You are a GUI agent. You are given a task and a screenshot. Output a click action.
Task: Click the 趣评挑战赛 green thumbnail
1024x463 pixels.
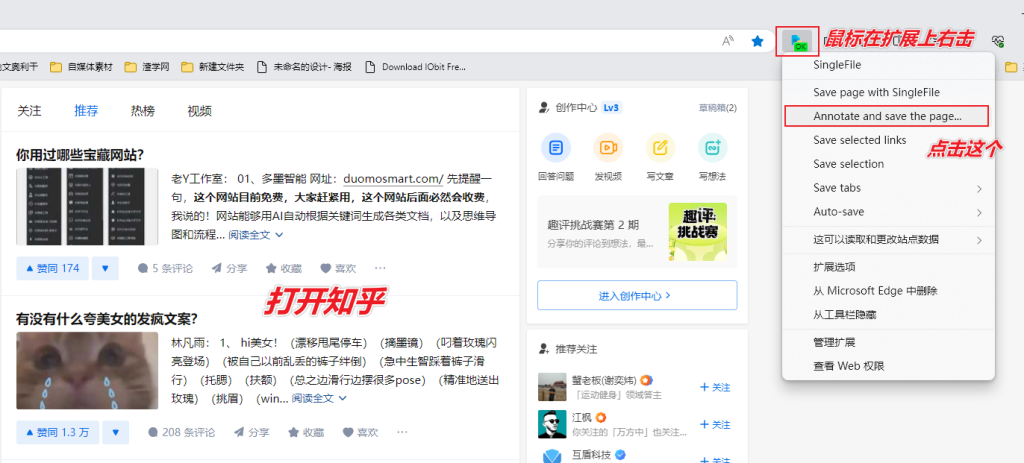[x=697, y=232]
